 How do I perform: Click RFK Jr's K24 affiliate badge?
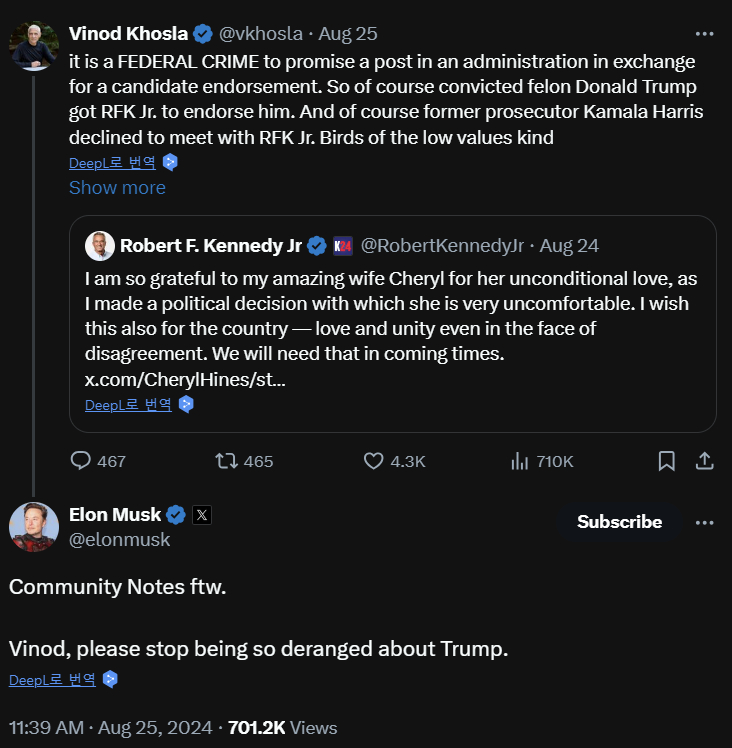click(343, 245)
